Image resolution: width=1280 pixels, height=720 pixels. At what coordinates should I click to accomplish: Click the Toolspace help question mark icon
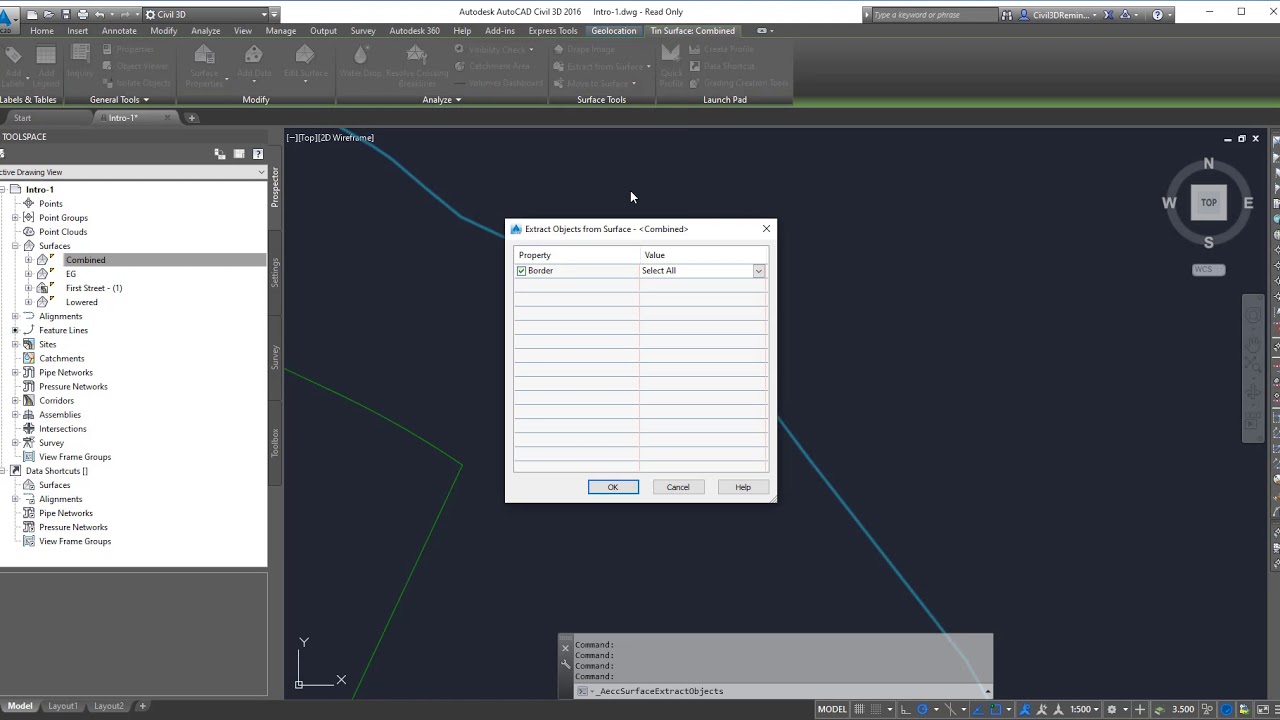click(x=258, y=154)
